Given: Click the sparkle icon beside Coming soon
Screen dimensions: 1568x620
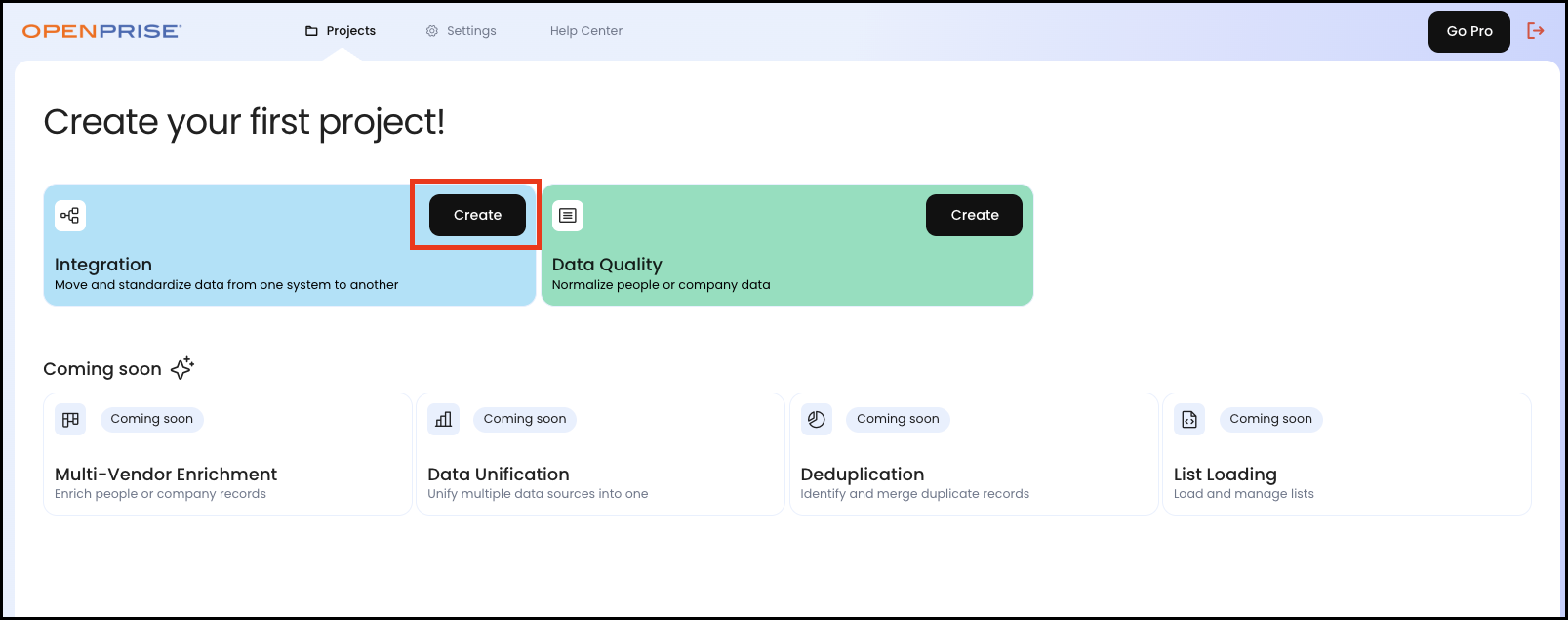Looking at the screenshot, I should pos(182,368).
